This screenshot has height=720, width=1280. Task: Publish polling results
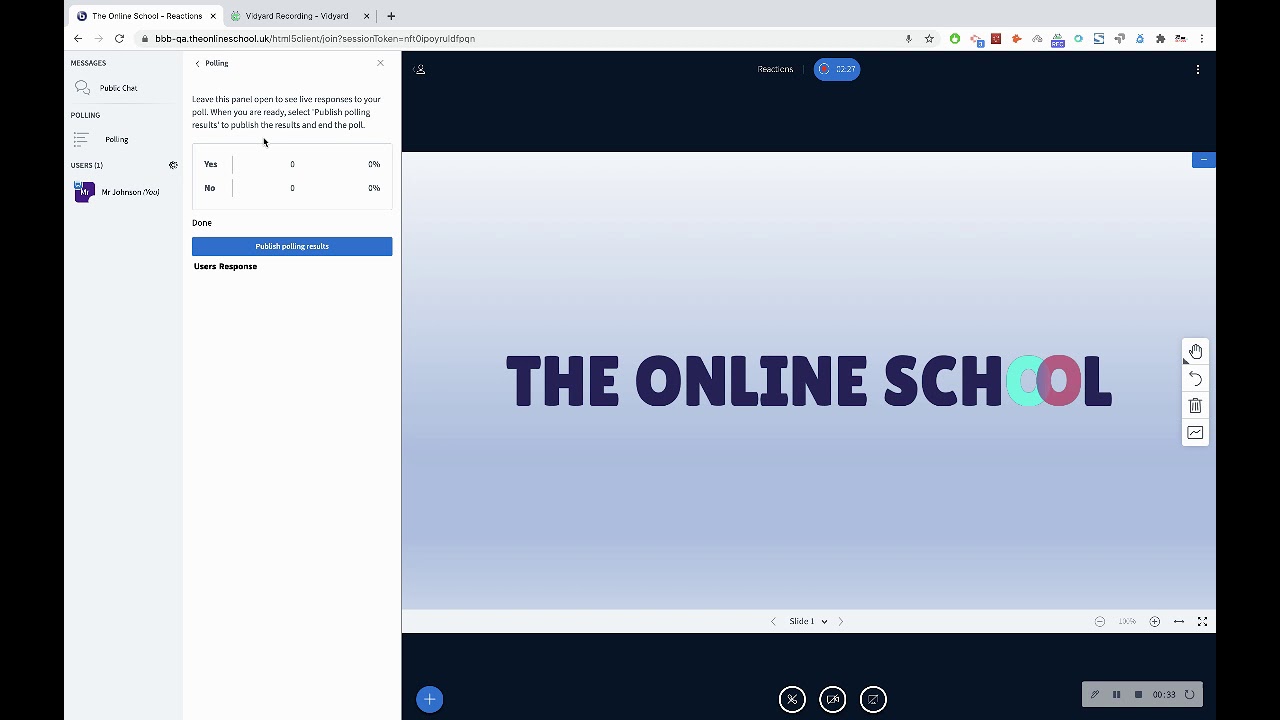pos(292,246)
